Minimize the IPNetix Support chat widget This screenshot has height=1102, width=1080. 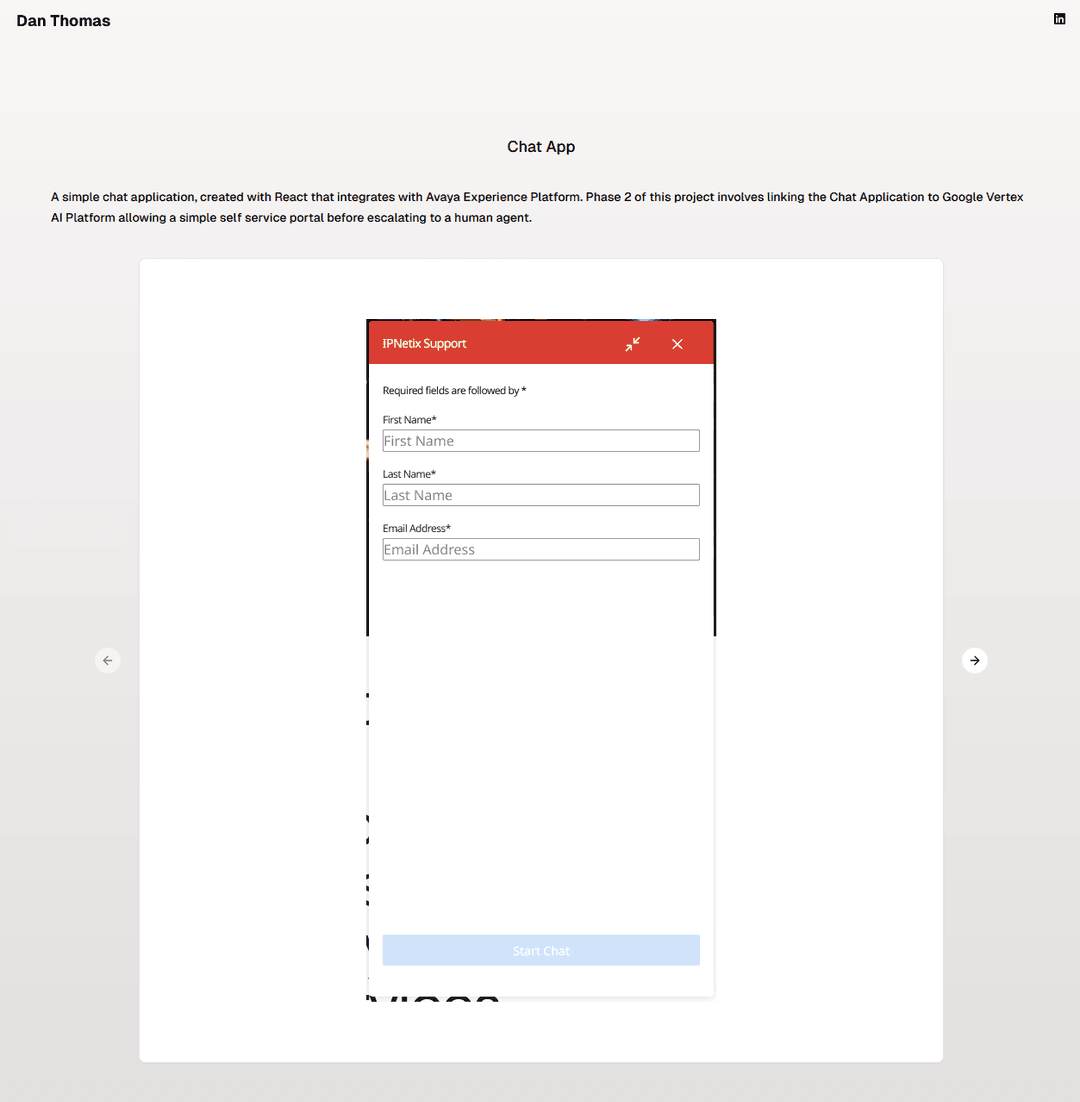[632, 344]
